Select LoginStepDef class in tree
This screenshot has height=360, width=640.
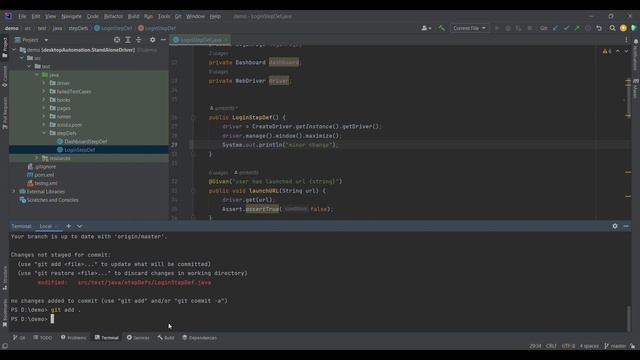[79, 150]
